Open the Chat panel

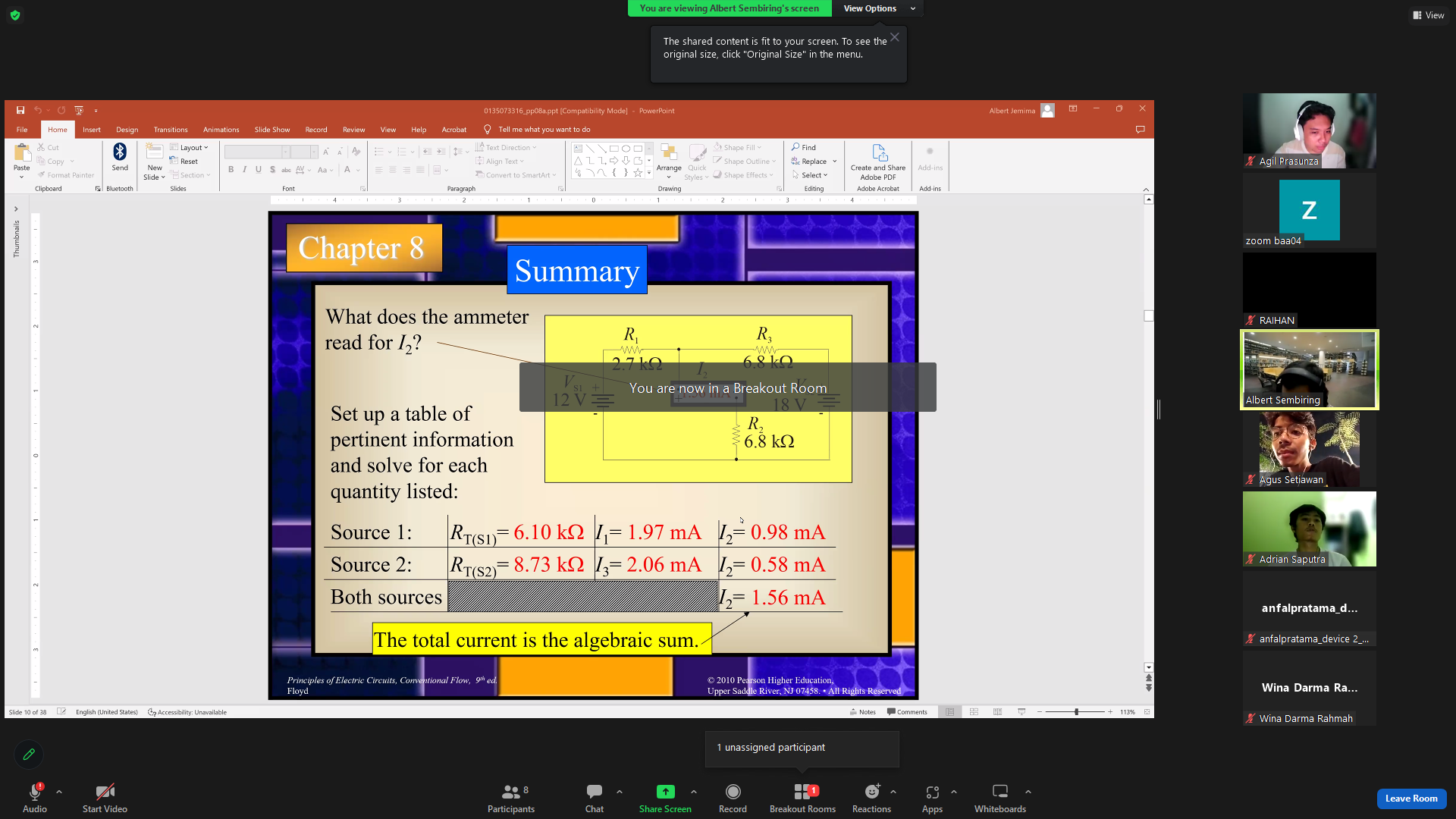click(x=595, y=799)
